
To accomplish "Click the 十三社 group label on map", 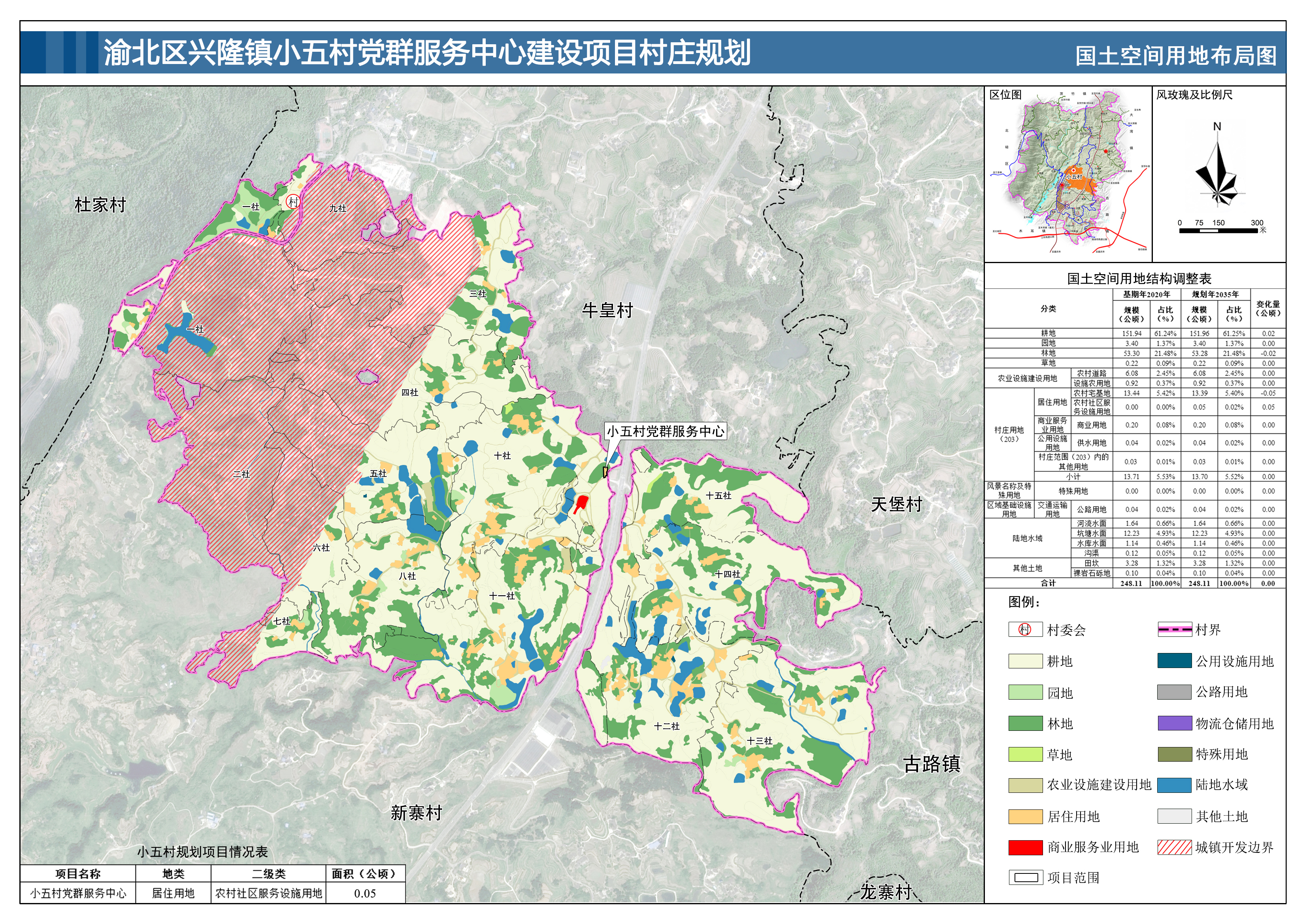I will pos(759,741).
